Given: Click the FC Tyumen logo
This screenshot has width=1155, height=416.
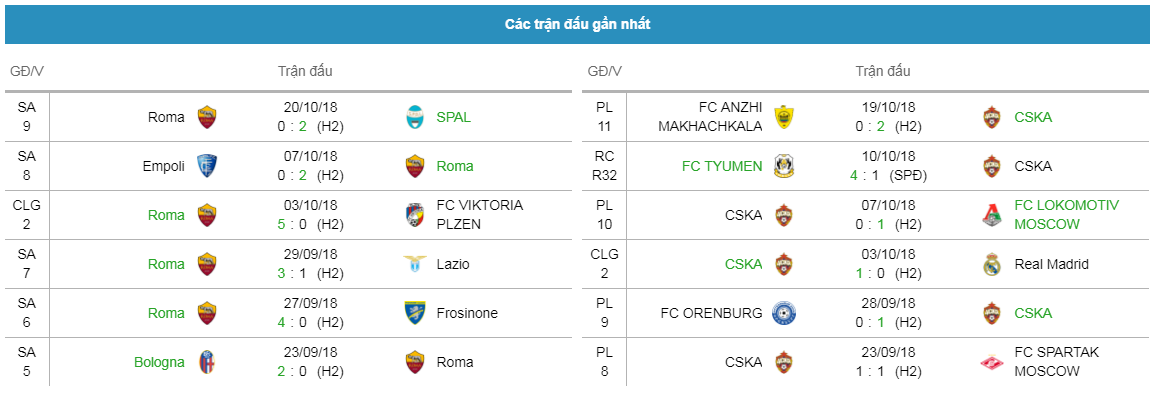Looking at the screenshot, I should [784, 166].
